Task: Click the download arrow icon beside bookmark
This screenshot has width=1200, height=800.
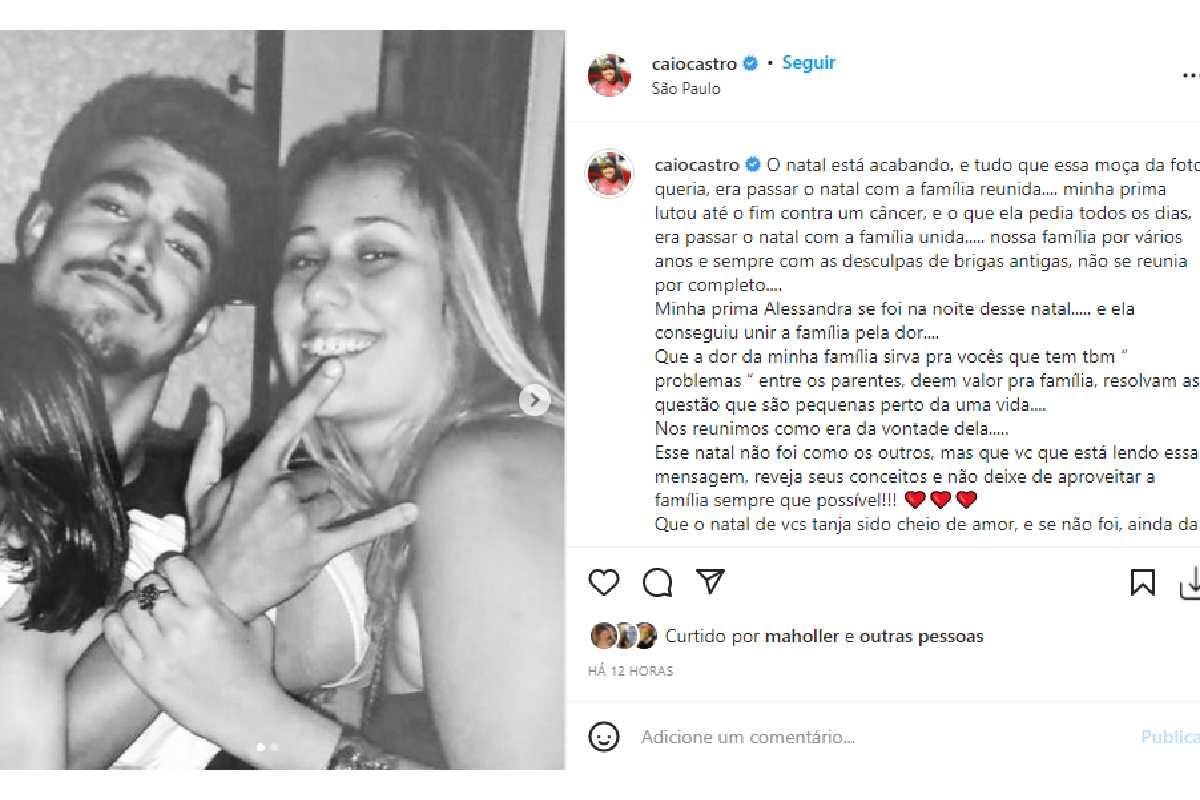Action: tap(1190, 582)
